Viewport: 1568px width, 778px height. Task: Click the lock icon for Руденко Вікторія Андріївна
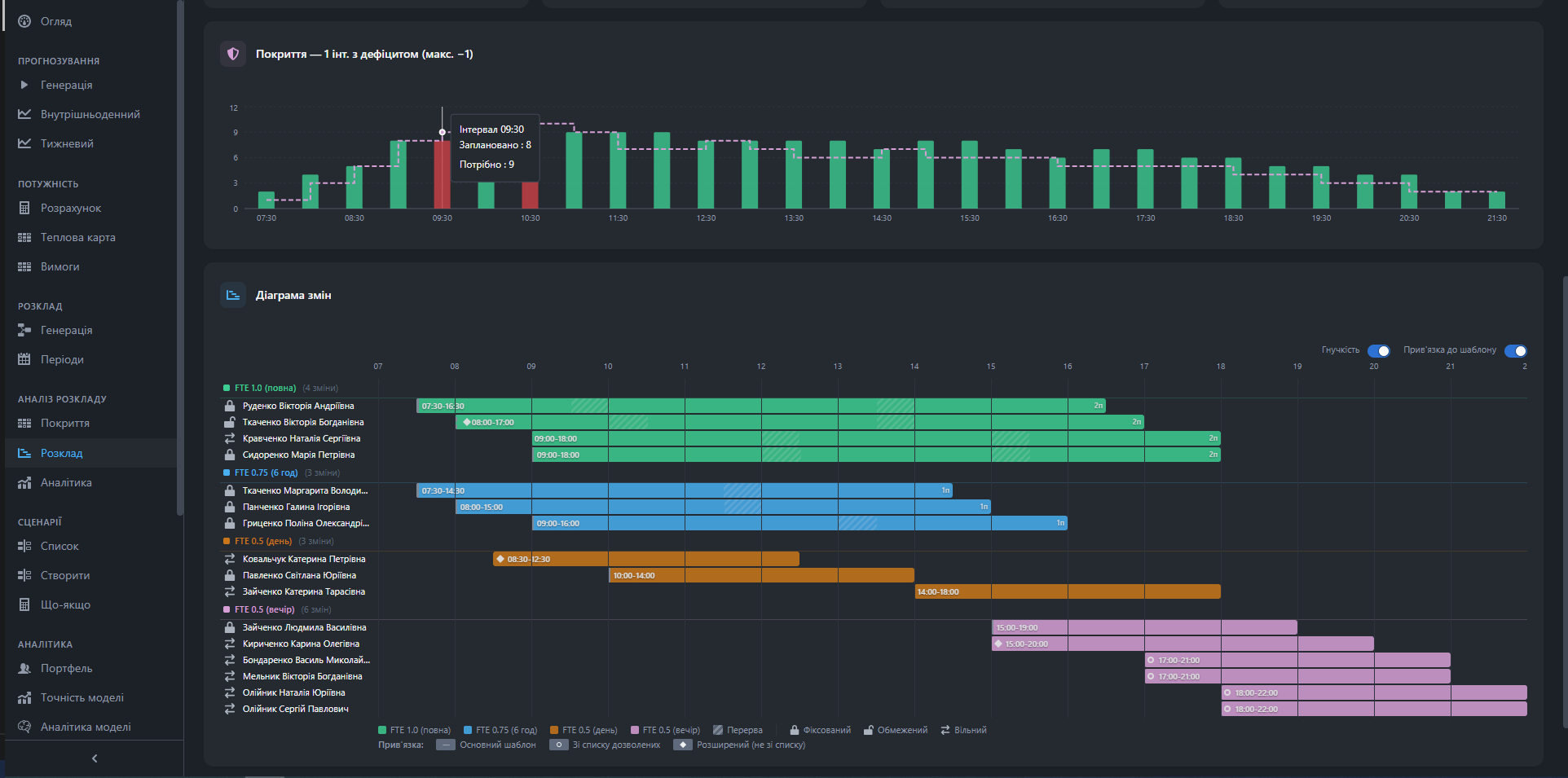tap(229, 406)
